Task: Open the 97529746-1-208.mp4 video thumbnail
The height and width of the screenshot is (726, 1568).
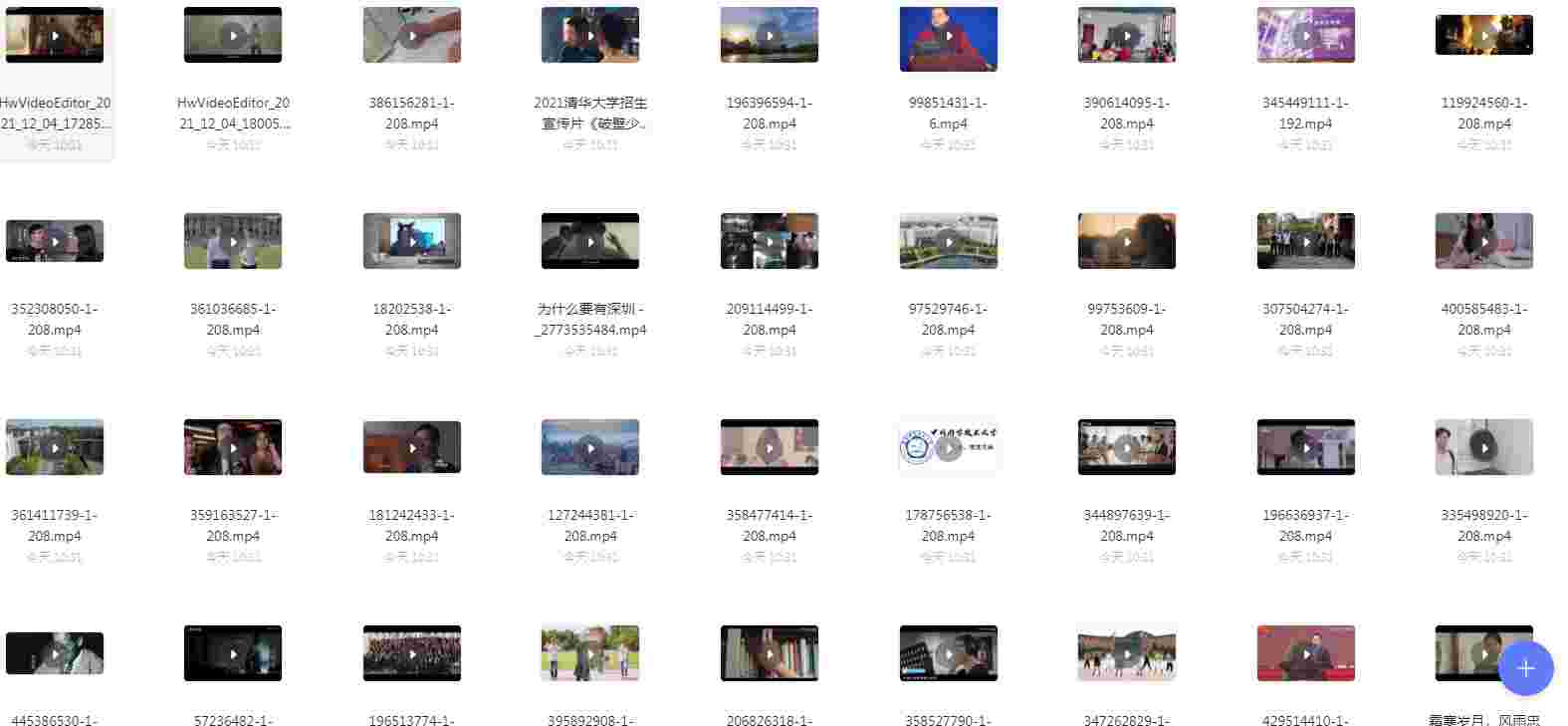Action: (948, 241)
